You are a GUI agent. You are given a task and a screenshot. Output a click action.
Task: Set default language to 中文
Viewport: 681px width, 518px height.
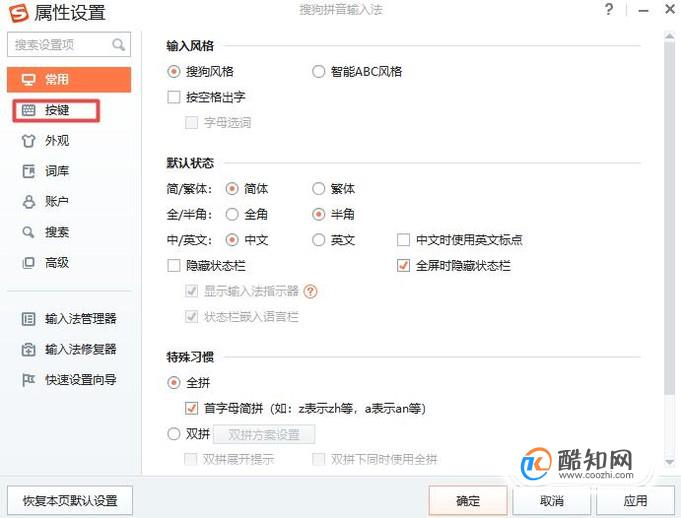point(232,240)
